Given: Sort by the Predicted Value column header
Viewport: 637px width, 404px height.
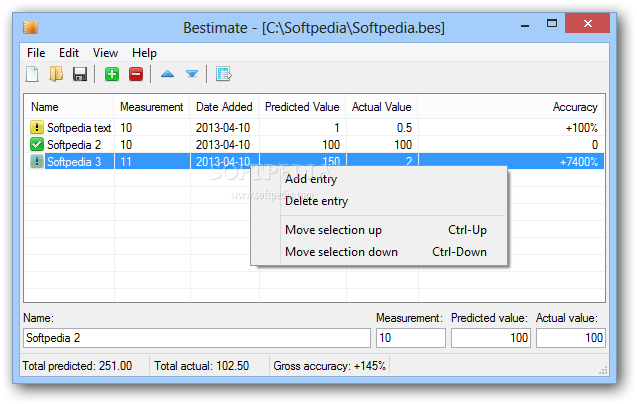Looking at the screenshot, I should coord(302,107).
